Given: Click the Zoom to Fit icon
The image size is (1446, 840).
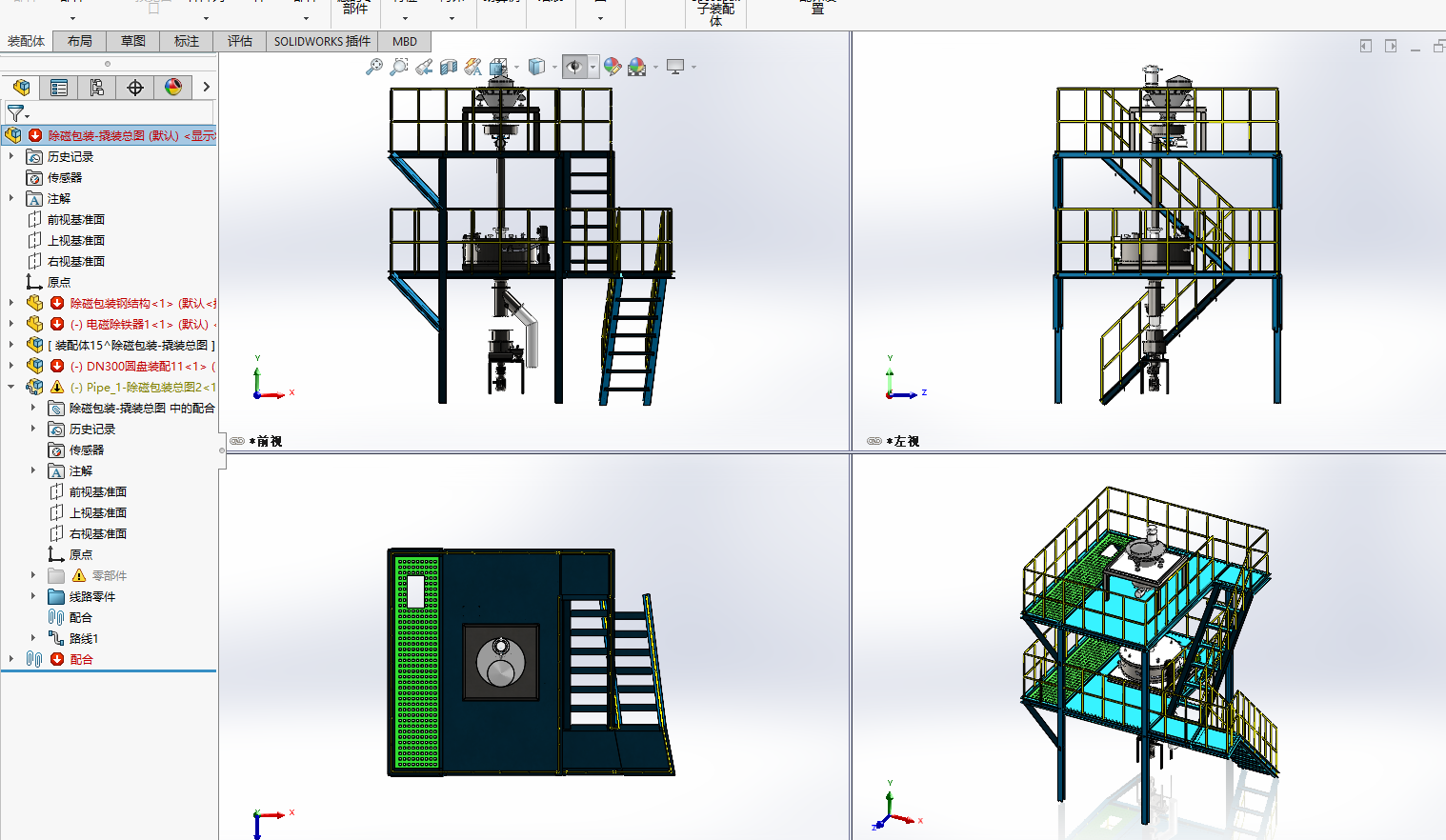Looking at the screenshot, I should [x=374, y=67].
